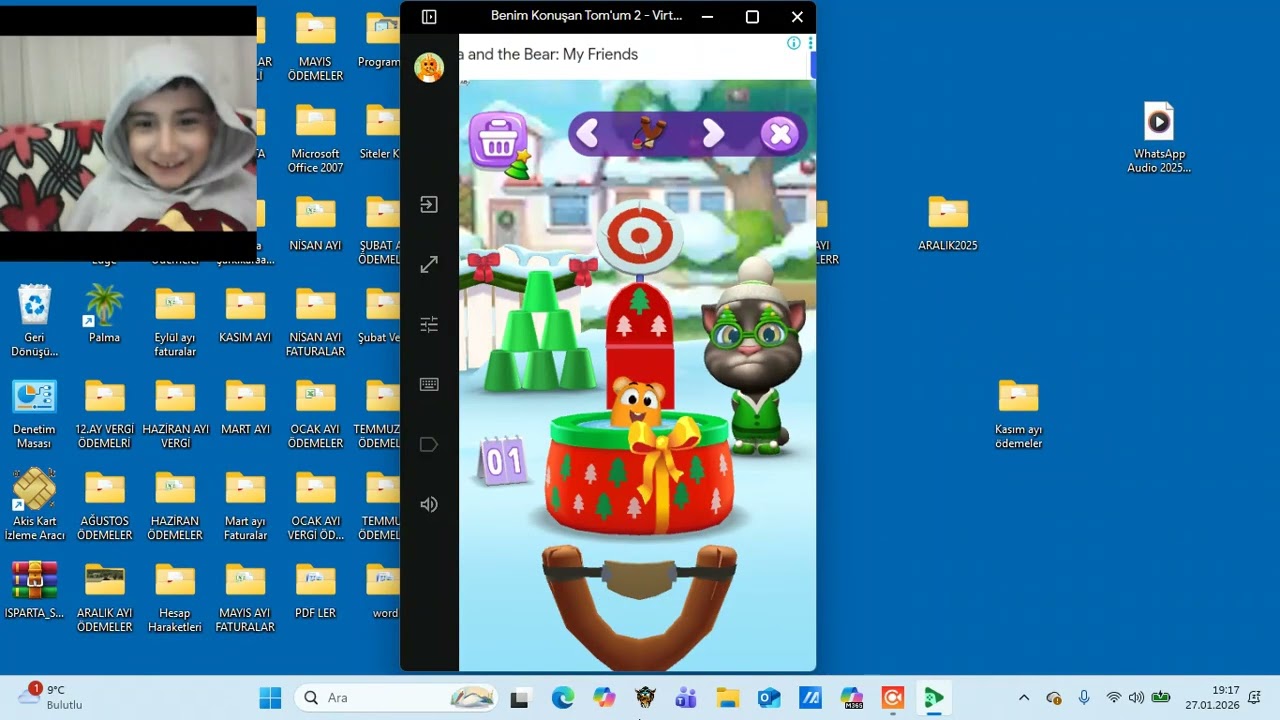Viewport: 1280px width, 720px height.
Task: Toggle fullscreen with the diagonal arrows icon
Action: coord(429,265)
